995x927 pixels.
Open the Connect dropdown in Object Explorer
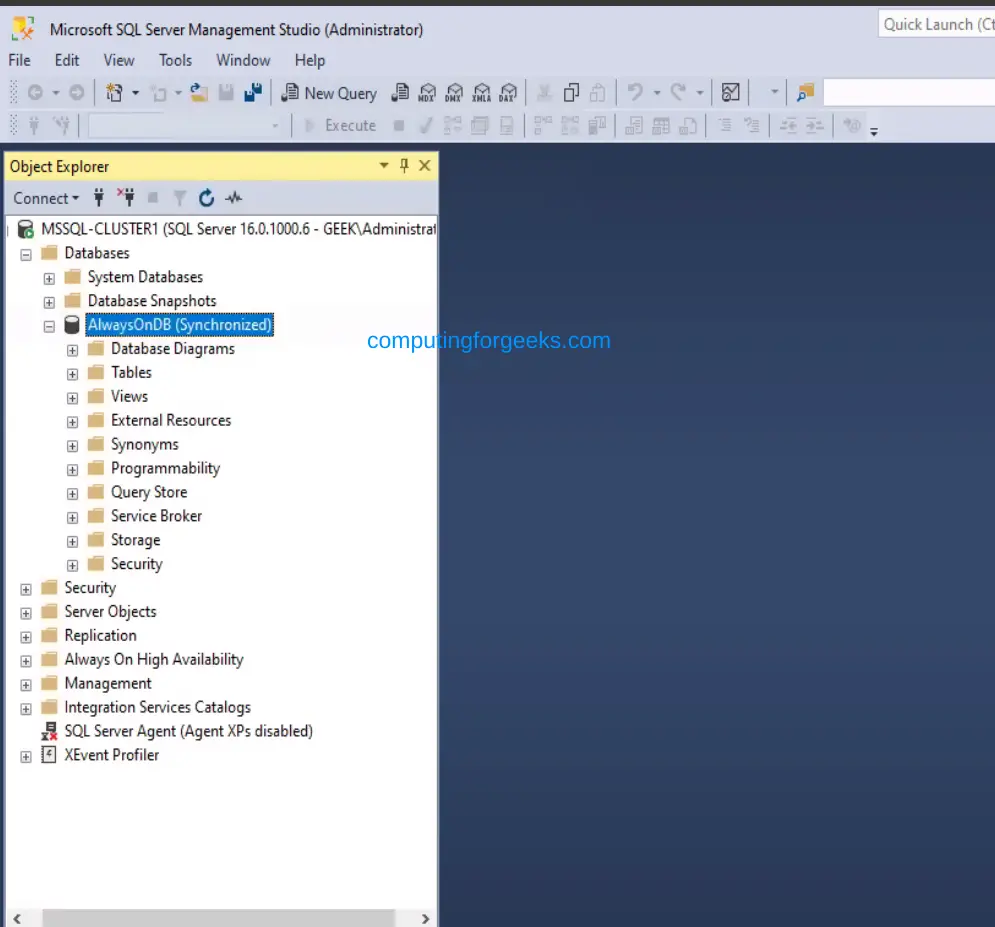(46, 198)
